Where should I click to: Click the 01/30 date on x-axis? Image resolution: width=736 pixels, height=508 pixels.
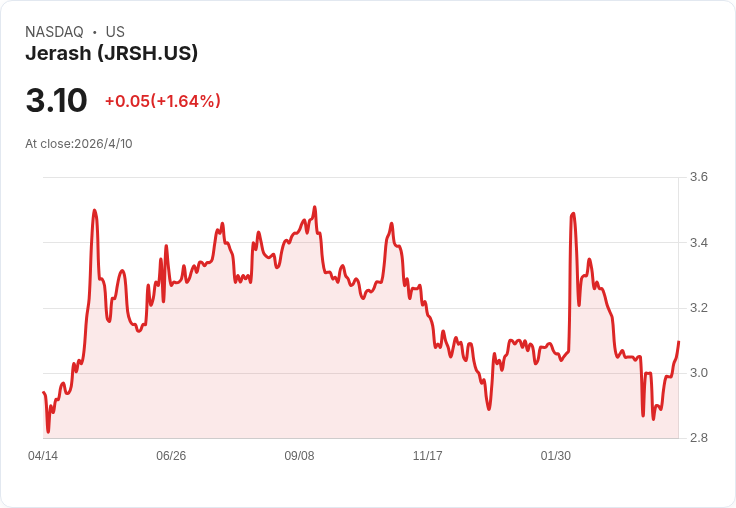[x=555, y=456]
